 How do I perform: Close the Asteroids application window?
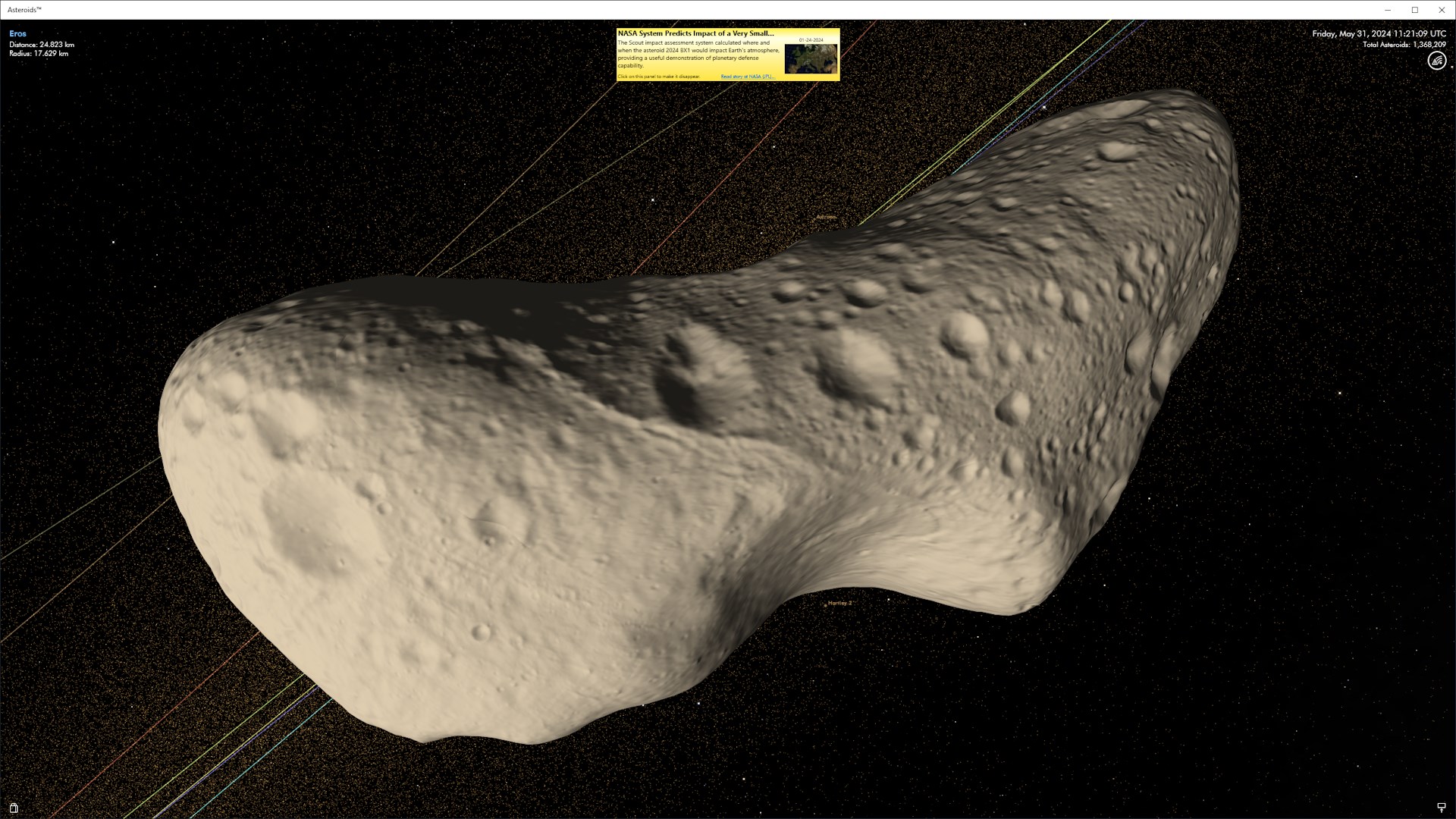coord(1441,10)
